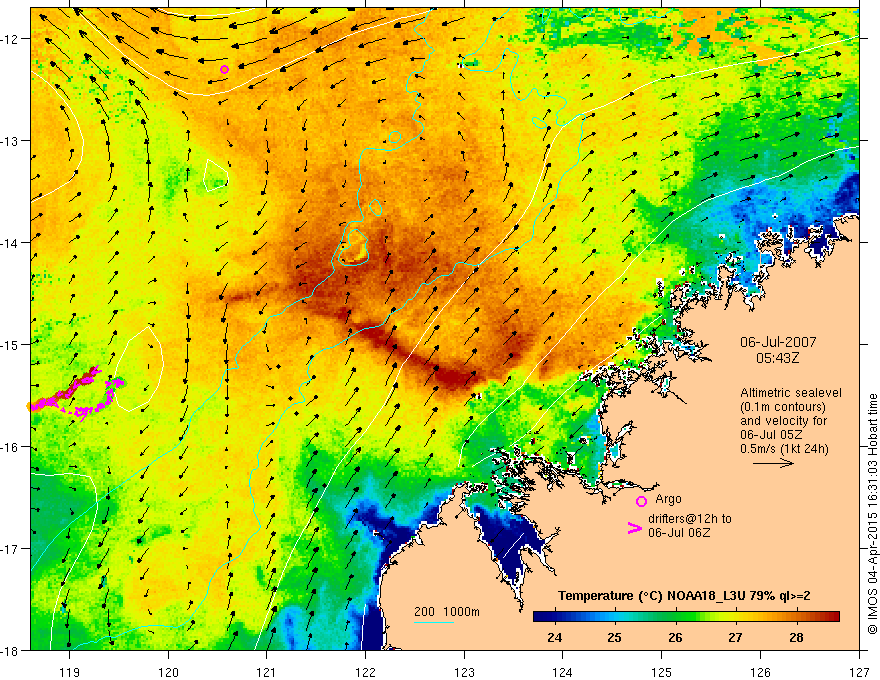The width and height of the screenshot is (880, 680).
Task: Click the longitude axis label '123'
Action: (x=464, y=672)
